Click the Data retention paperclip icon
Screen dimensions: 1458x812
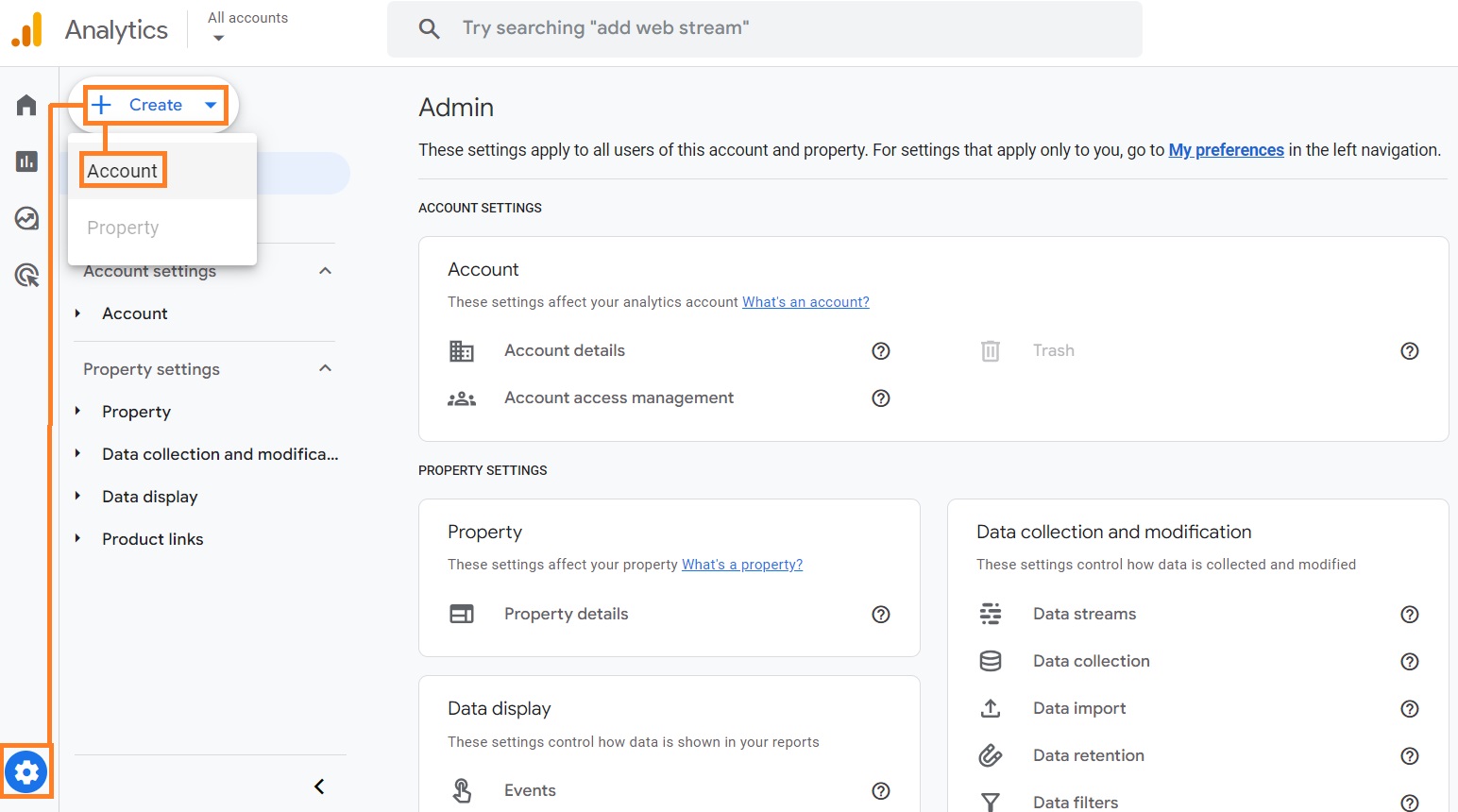[991, 755]
